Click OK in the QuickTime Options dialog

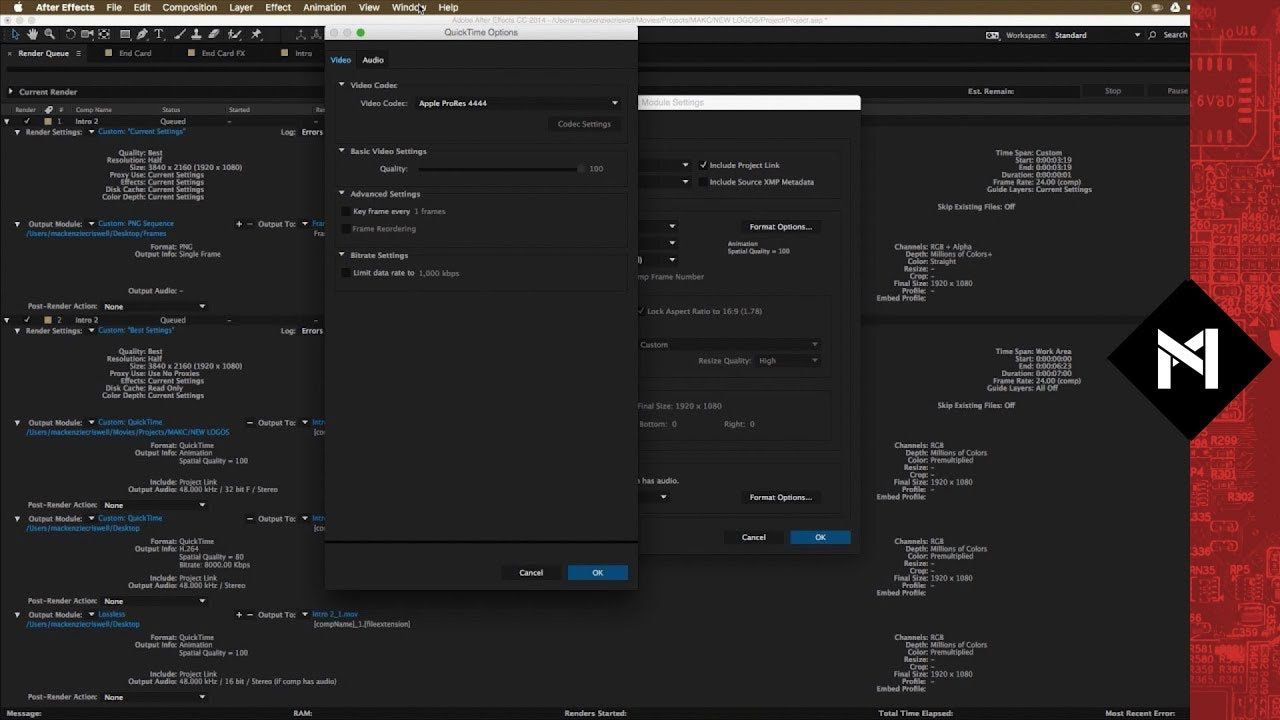597,573
